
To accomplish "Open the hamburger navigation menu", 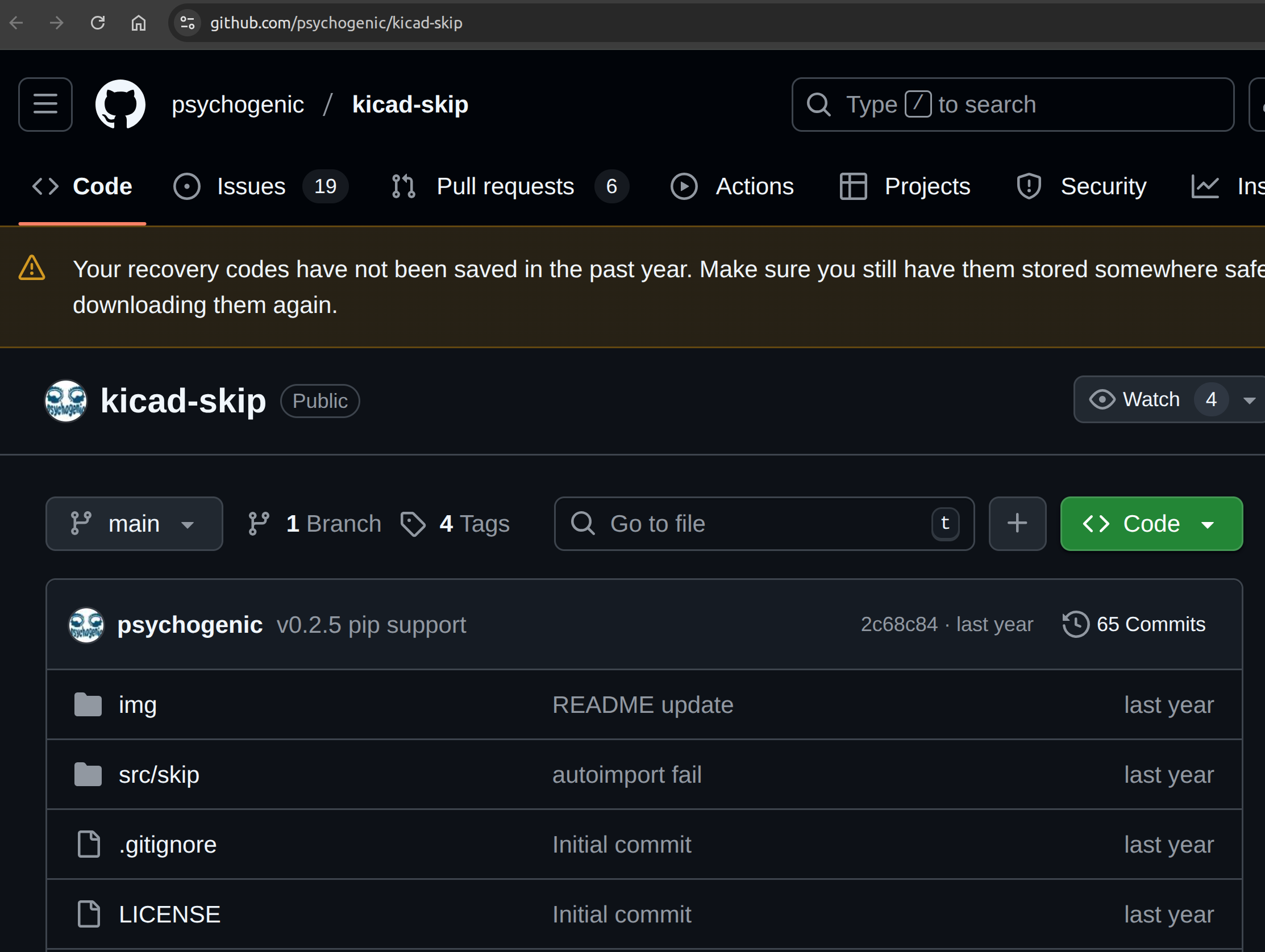I will click(x=45, y=105).
